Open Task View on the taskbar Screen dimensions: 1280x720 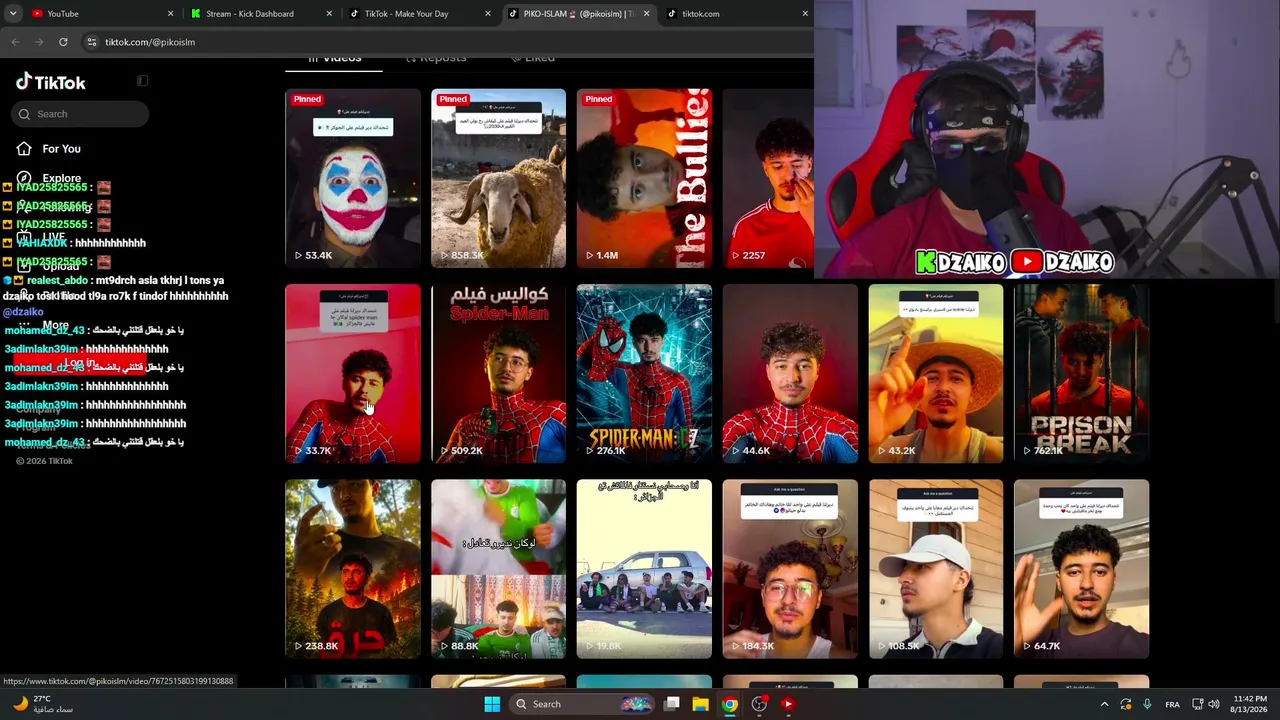[x=672, y=704]
